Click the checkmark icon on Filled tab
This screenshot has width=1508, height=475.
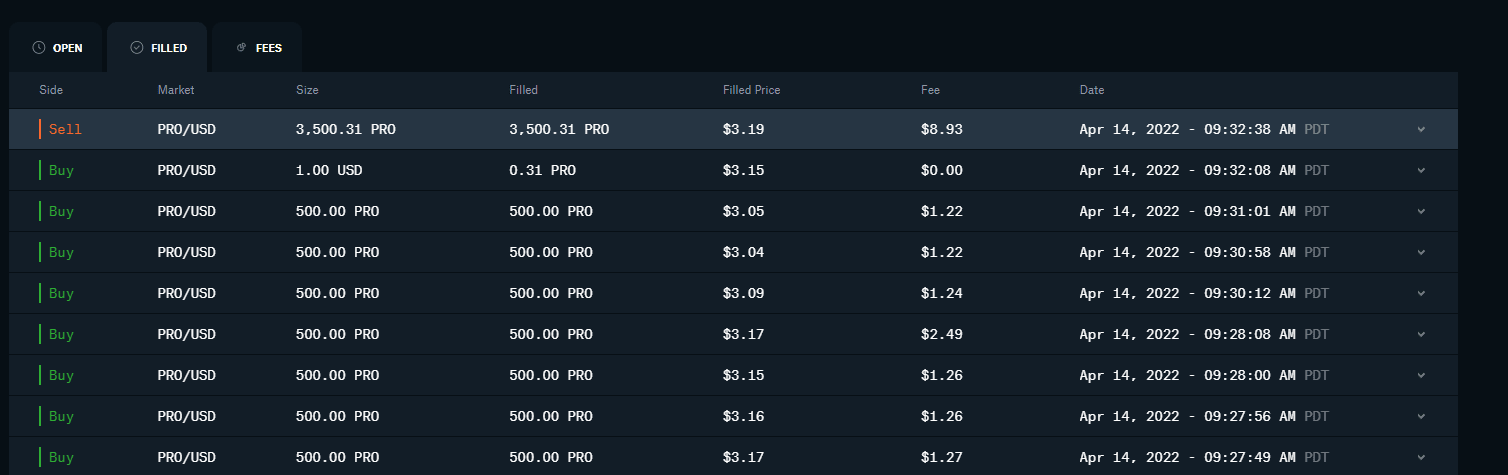pos(137,48)
